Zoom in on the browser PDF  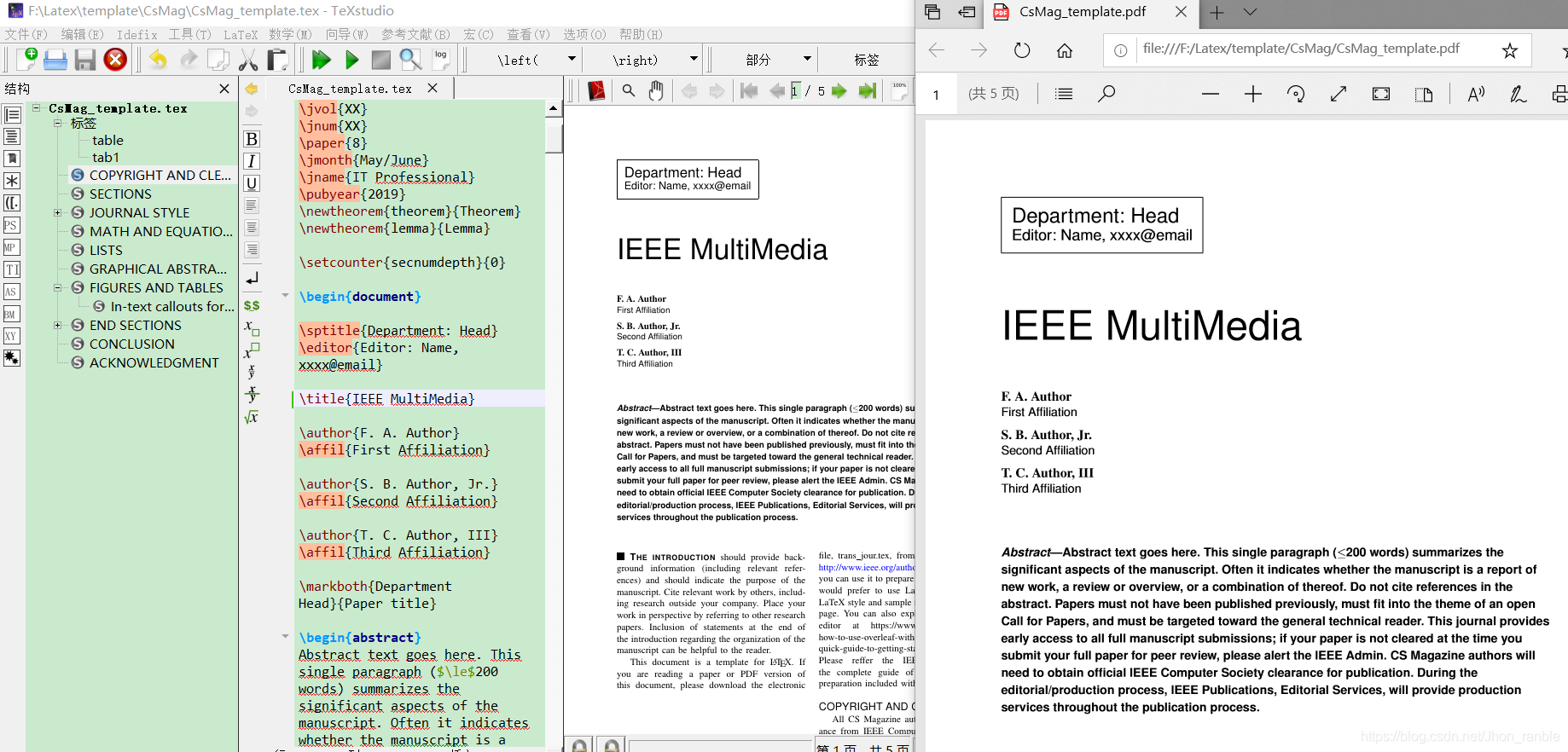1253,94
